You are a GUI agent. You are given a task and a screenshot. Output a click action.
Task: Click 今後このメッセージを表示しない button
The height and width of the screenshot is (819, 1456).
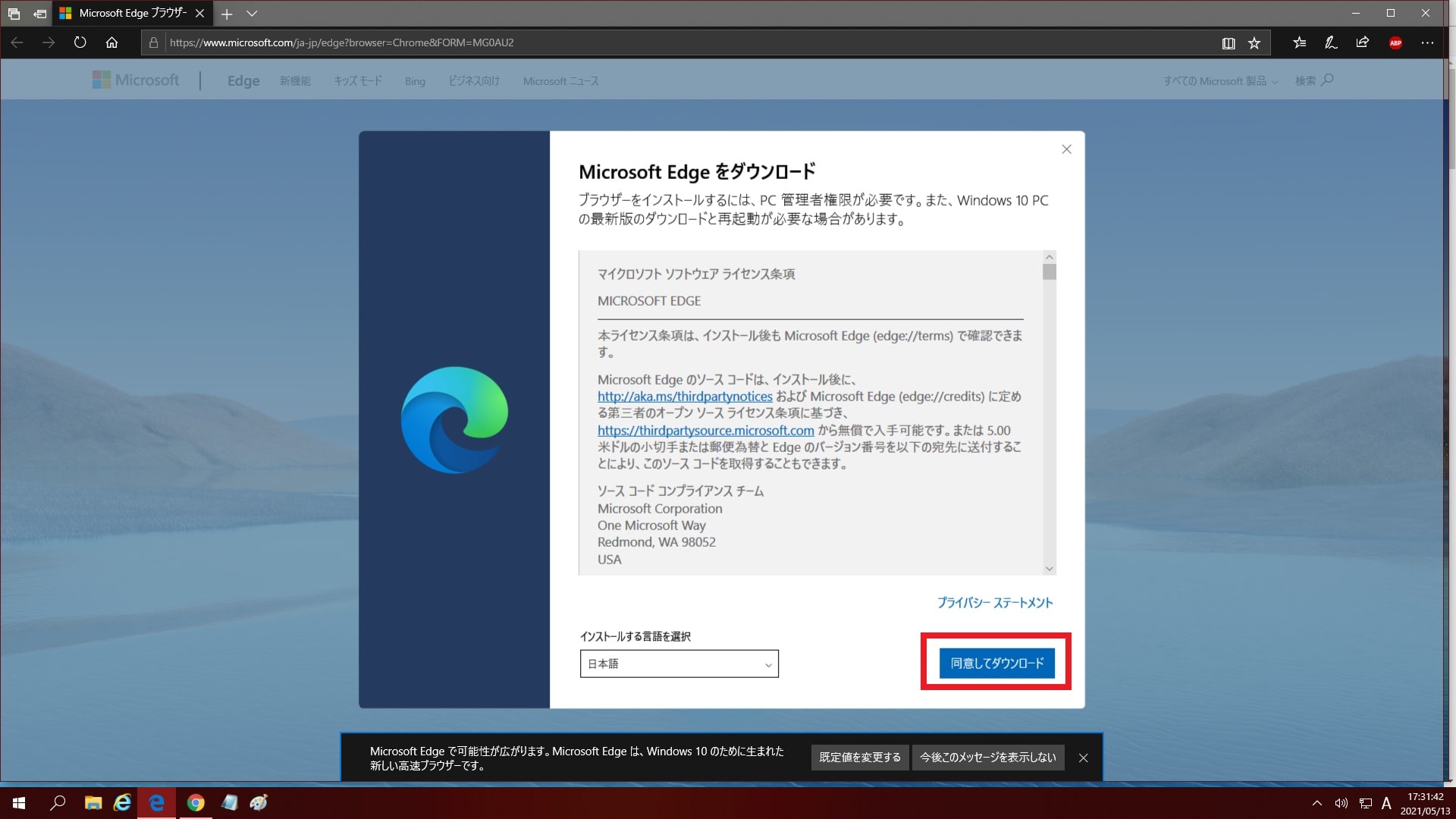[987, 758]
